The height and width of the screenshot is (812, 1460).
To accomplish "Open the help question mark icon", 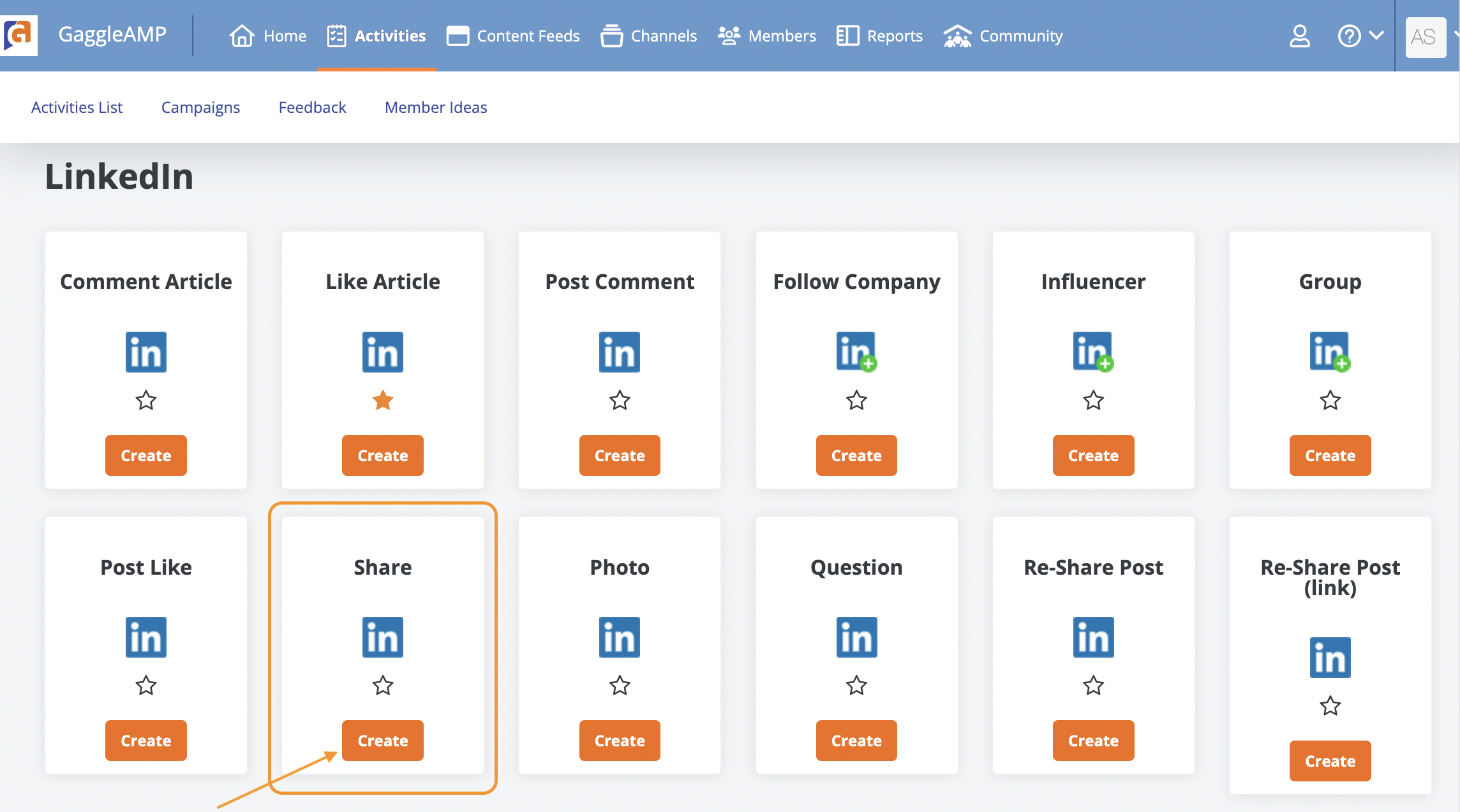I will [1349, 36].
